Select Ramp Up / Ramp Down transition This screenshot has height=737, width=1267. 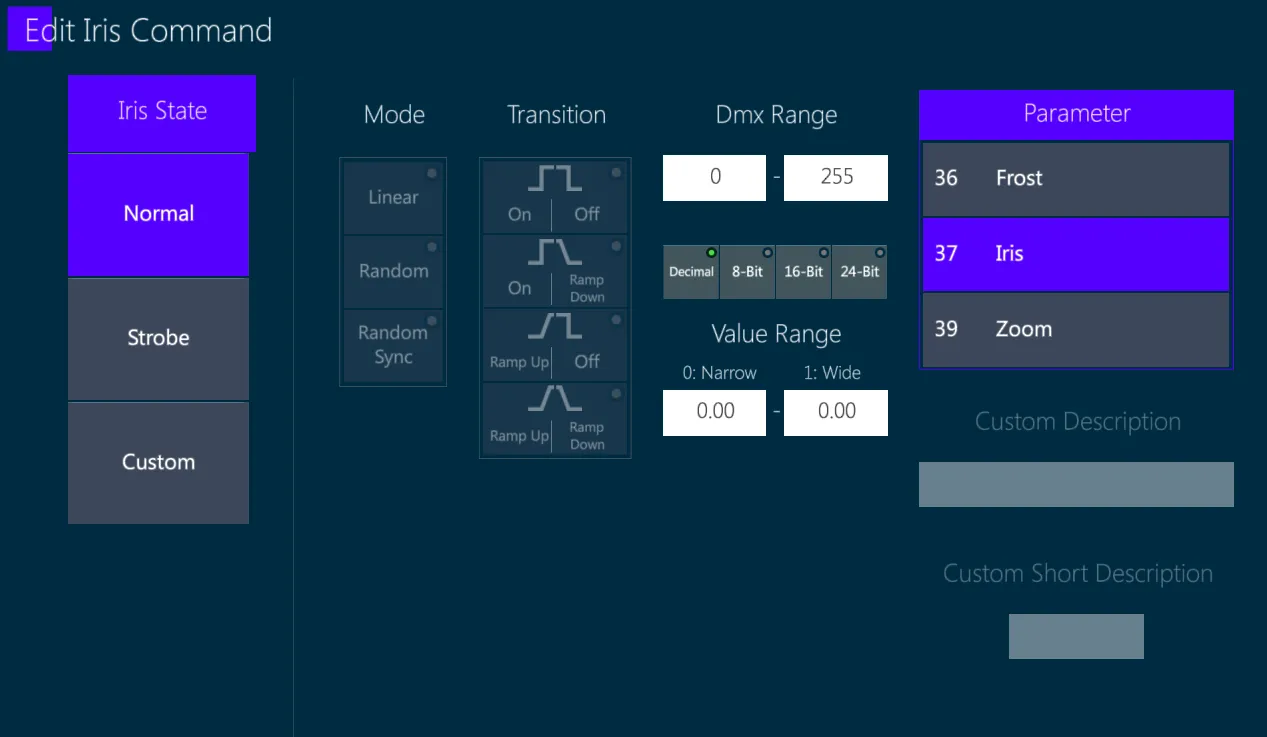(x=555, y=419)
